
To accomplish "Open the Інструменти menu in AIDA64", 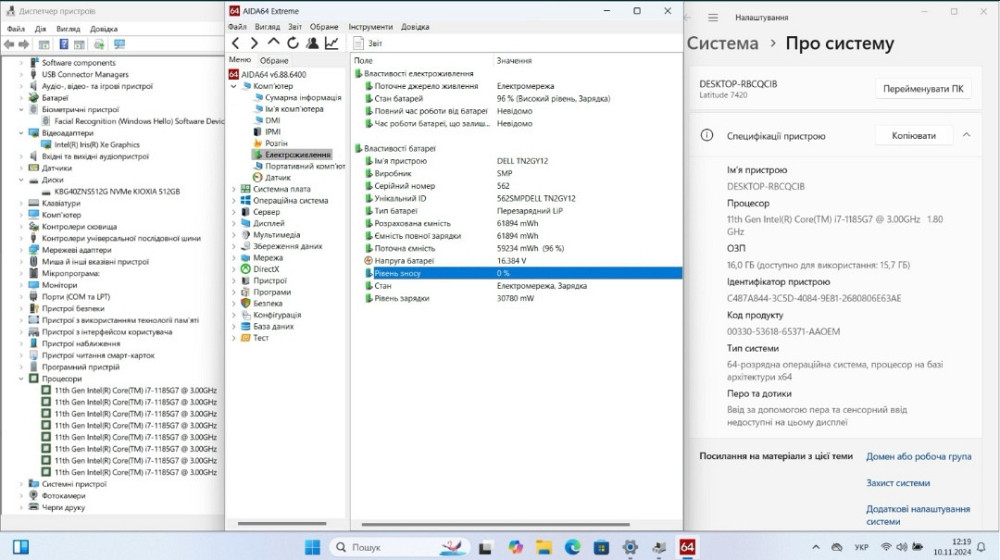I will (370, 27).
